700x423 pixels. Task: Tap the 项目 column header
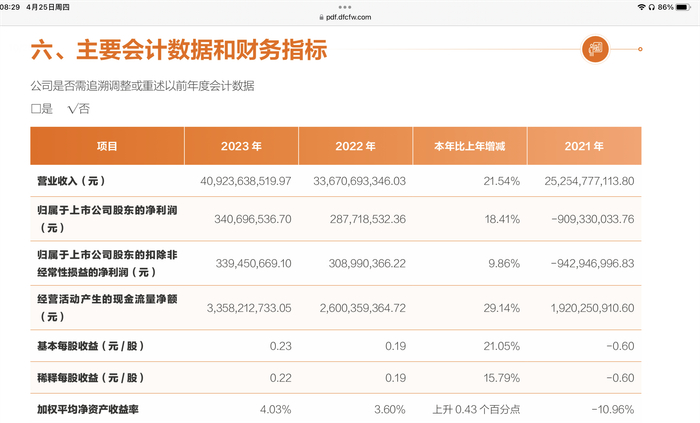(107, 146)
